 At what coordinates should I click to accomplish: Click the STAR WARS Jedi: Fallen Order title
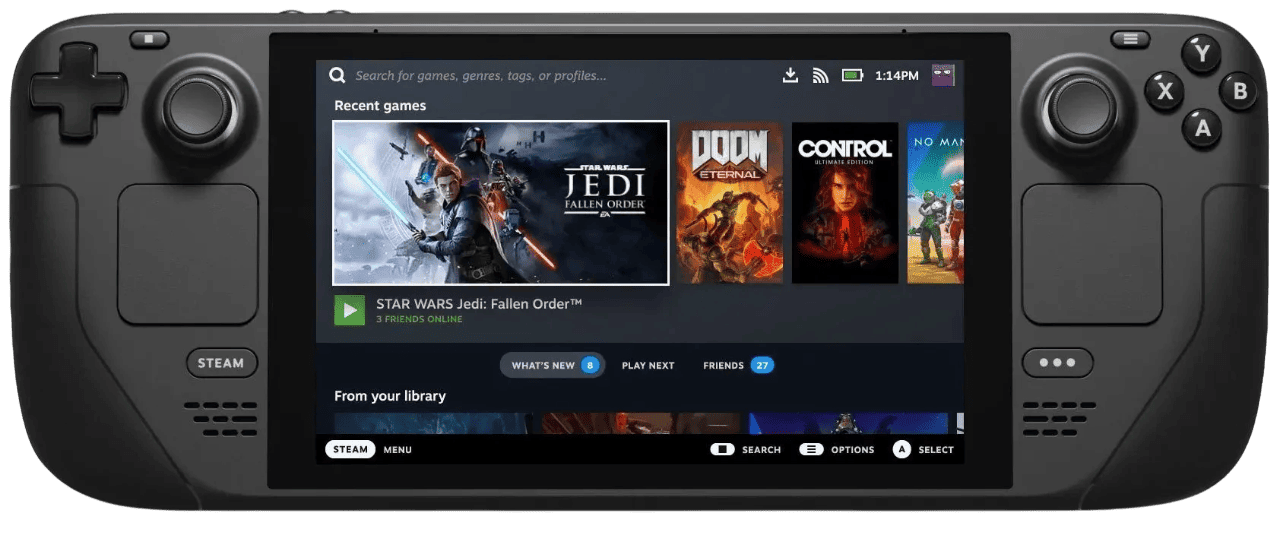point(479,303)
